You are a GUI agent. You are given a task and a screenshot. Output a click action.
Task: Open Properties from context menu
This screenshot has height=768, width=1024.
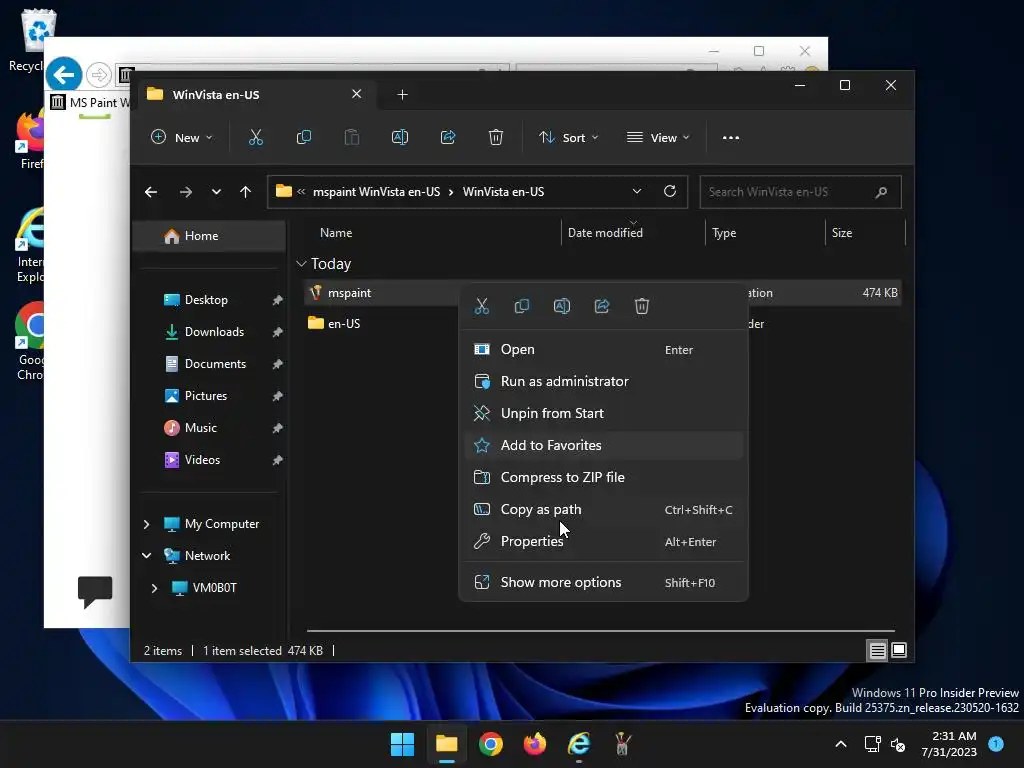603,541
